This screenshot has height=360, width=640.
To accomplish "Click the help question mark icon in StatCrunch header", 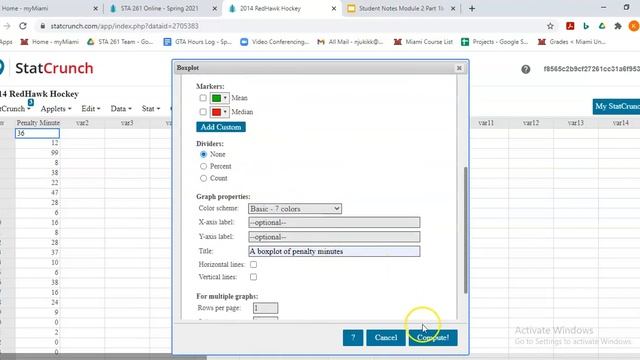I will pos(525,69).
